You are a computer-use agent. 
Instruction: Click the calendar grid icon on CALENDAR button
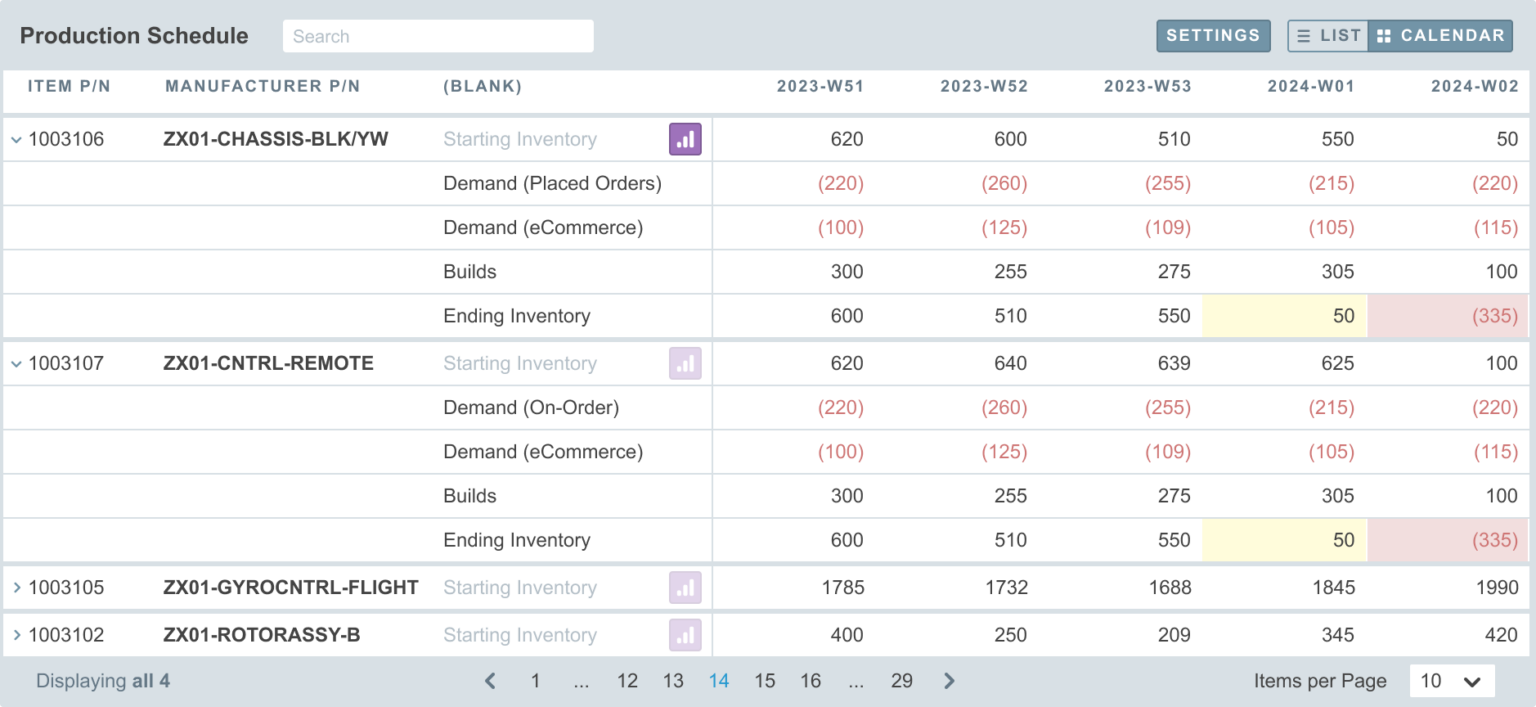[x=1385, y=35]
